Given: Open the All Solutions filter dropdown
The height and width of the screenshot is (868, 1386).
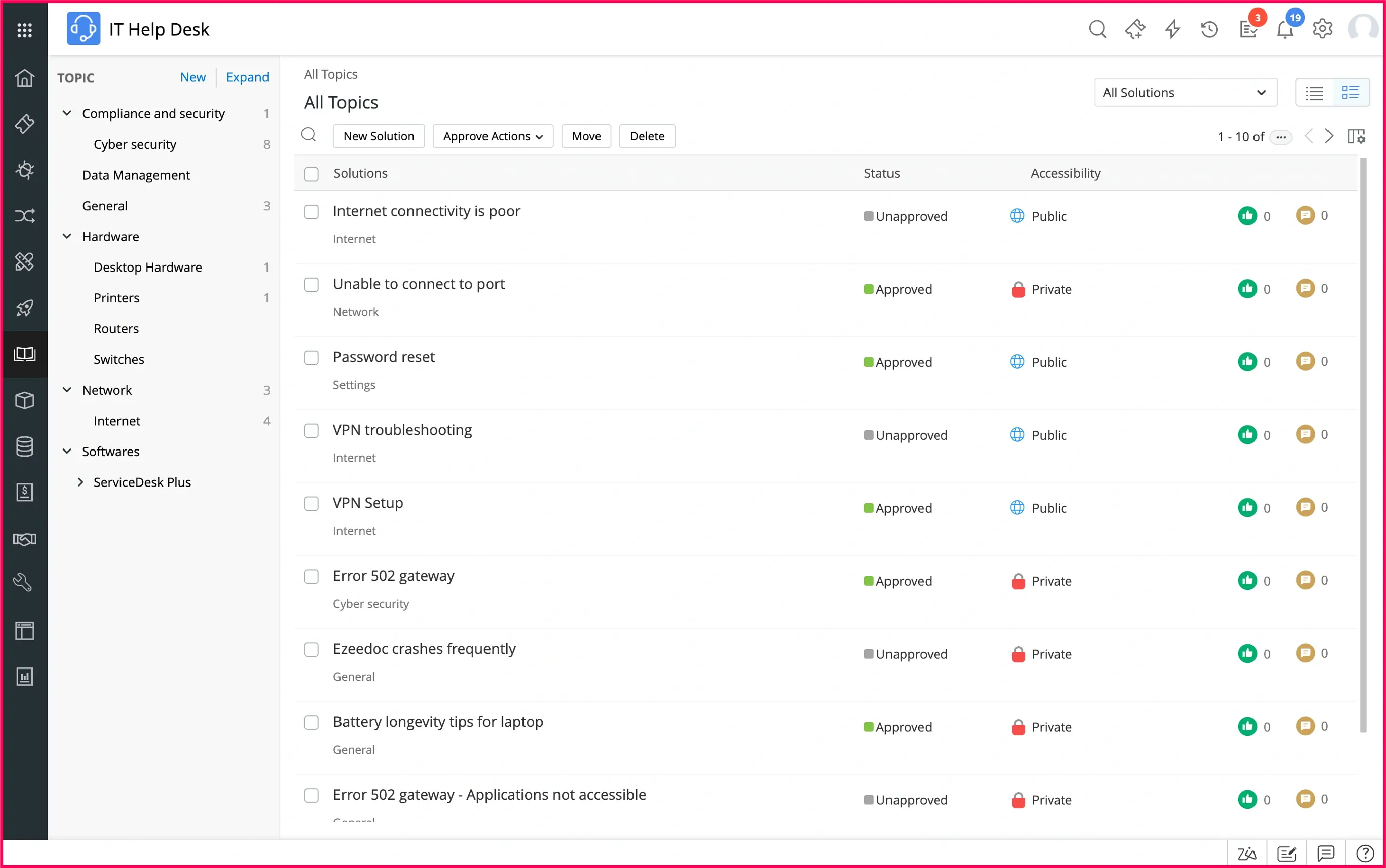Looking at the screenshot, I should click(x=1185, y=92).
